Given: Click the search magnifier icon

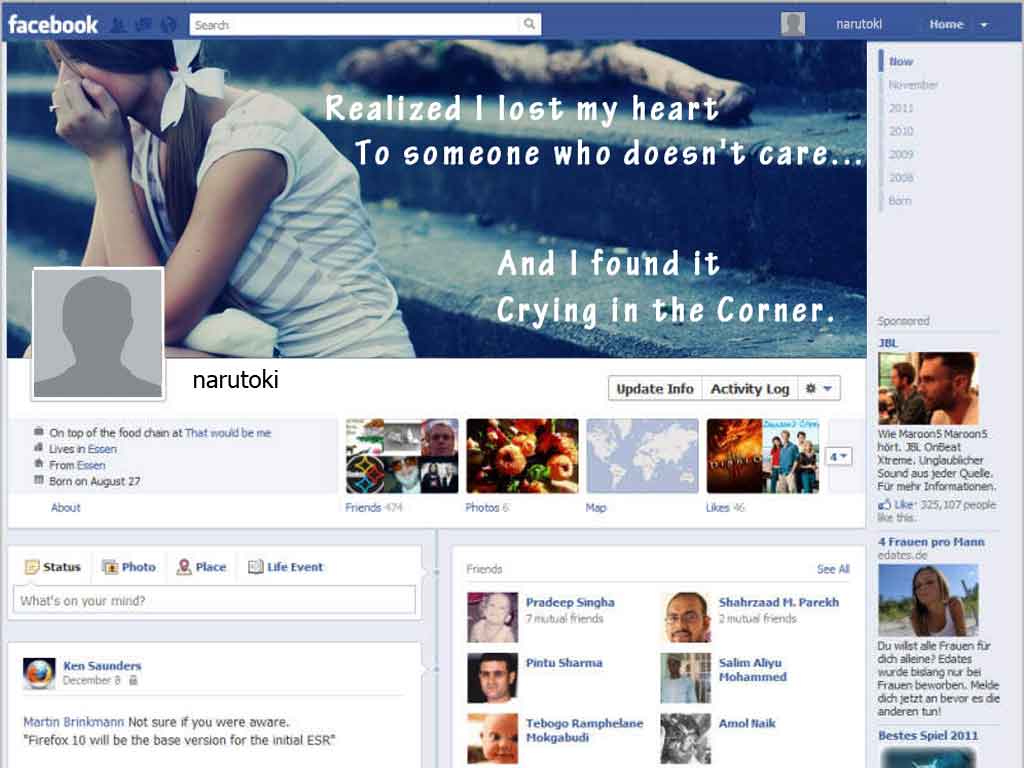Looking at the screenshot, I should (x=529, y=25).
